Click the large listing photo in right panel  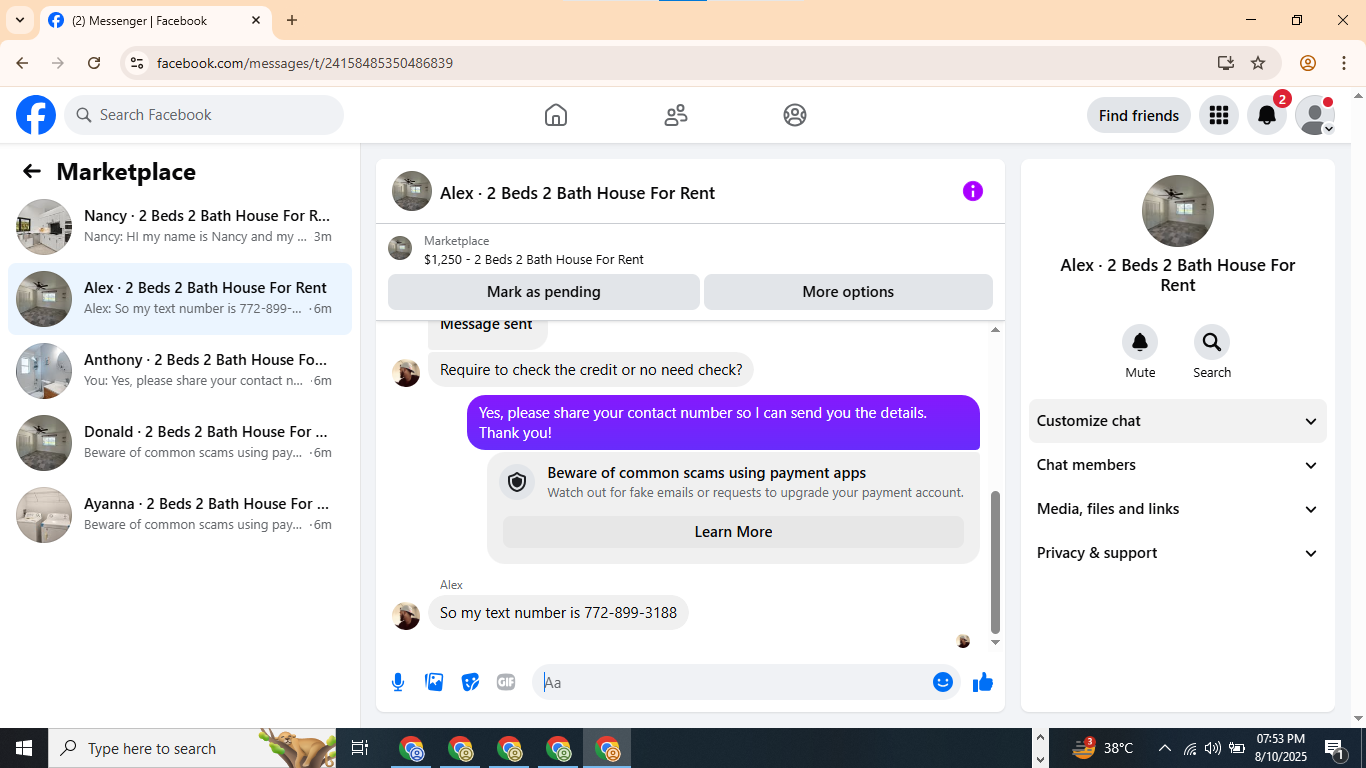(x=1178, y=211)
